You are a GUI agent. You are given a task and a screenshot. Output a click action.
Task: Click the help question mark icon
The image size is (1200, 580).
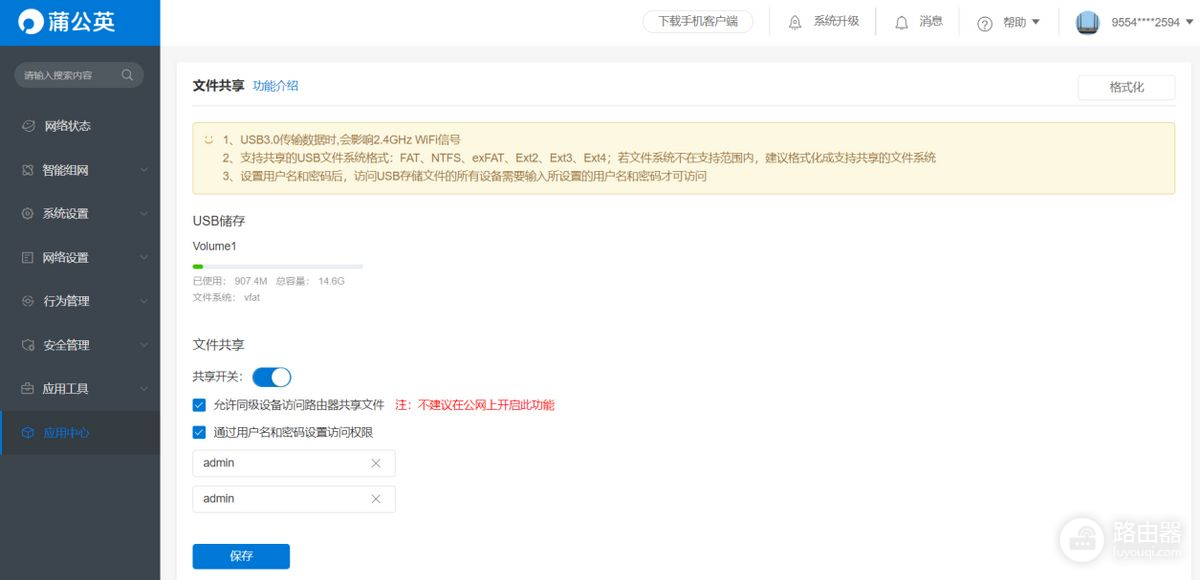click(984, 23)
